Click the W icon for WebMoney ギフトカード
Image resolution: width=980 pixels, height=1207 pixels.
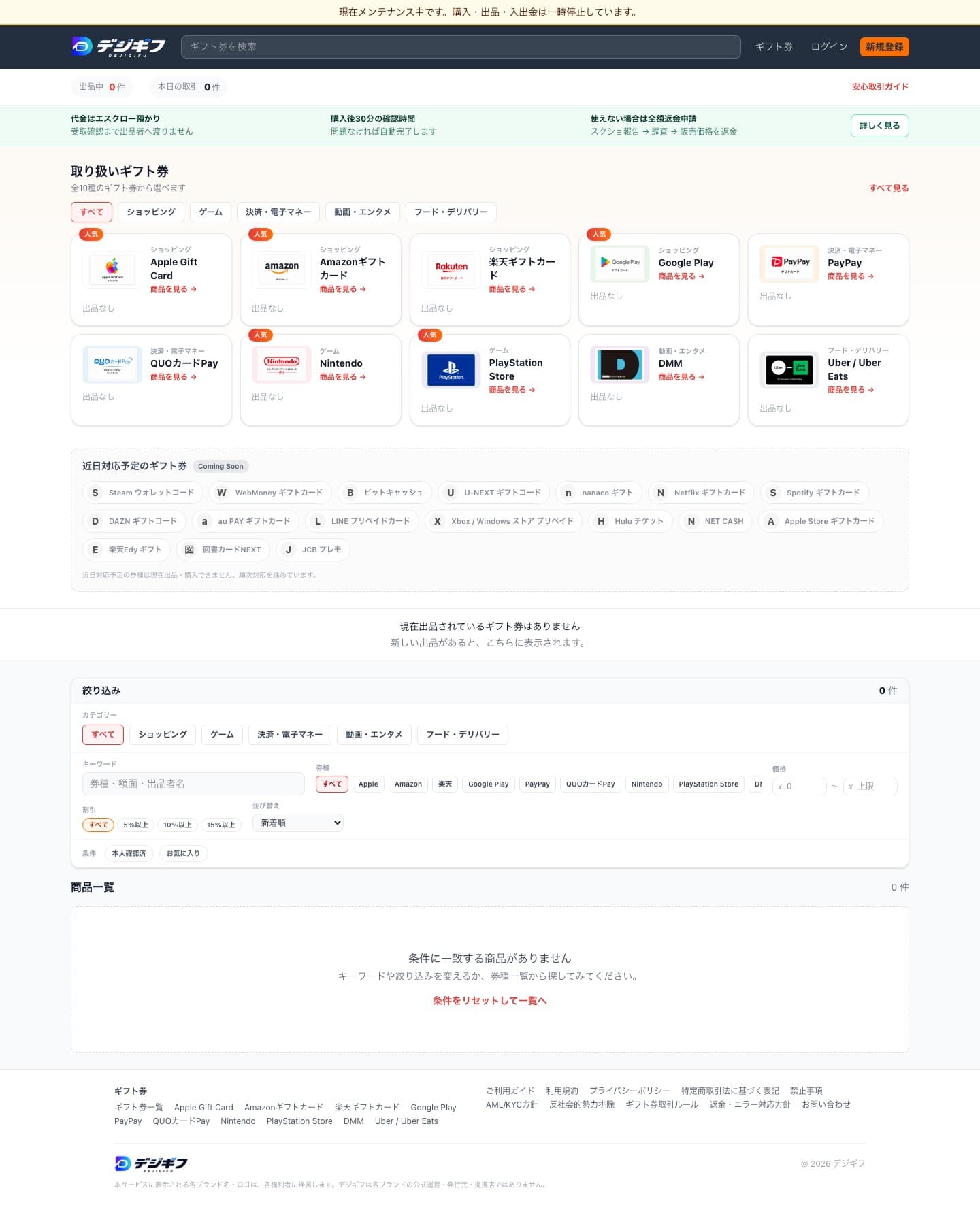(221, 493)
